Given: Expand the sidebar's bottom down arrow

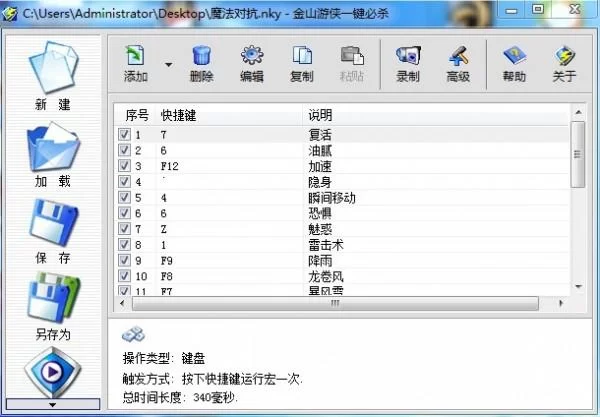Looking at the screenshot, I should point(53,404).
